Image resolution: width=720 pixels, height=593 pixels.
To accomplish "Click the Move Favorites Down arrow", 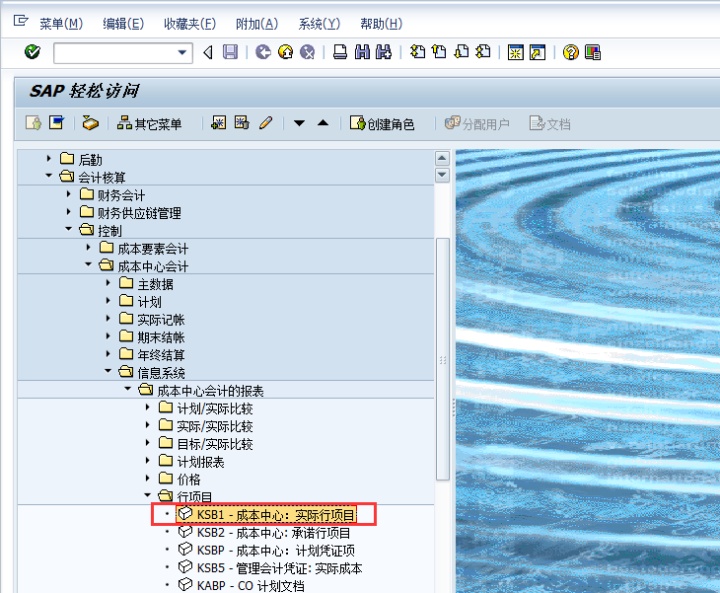I will [x=299, y=123].
